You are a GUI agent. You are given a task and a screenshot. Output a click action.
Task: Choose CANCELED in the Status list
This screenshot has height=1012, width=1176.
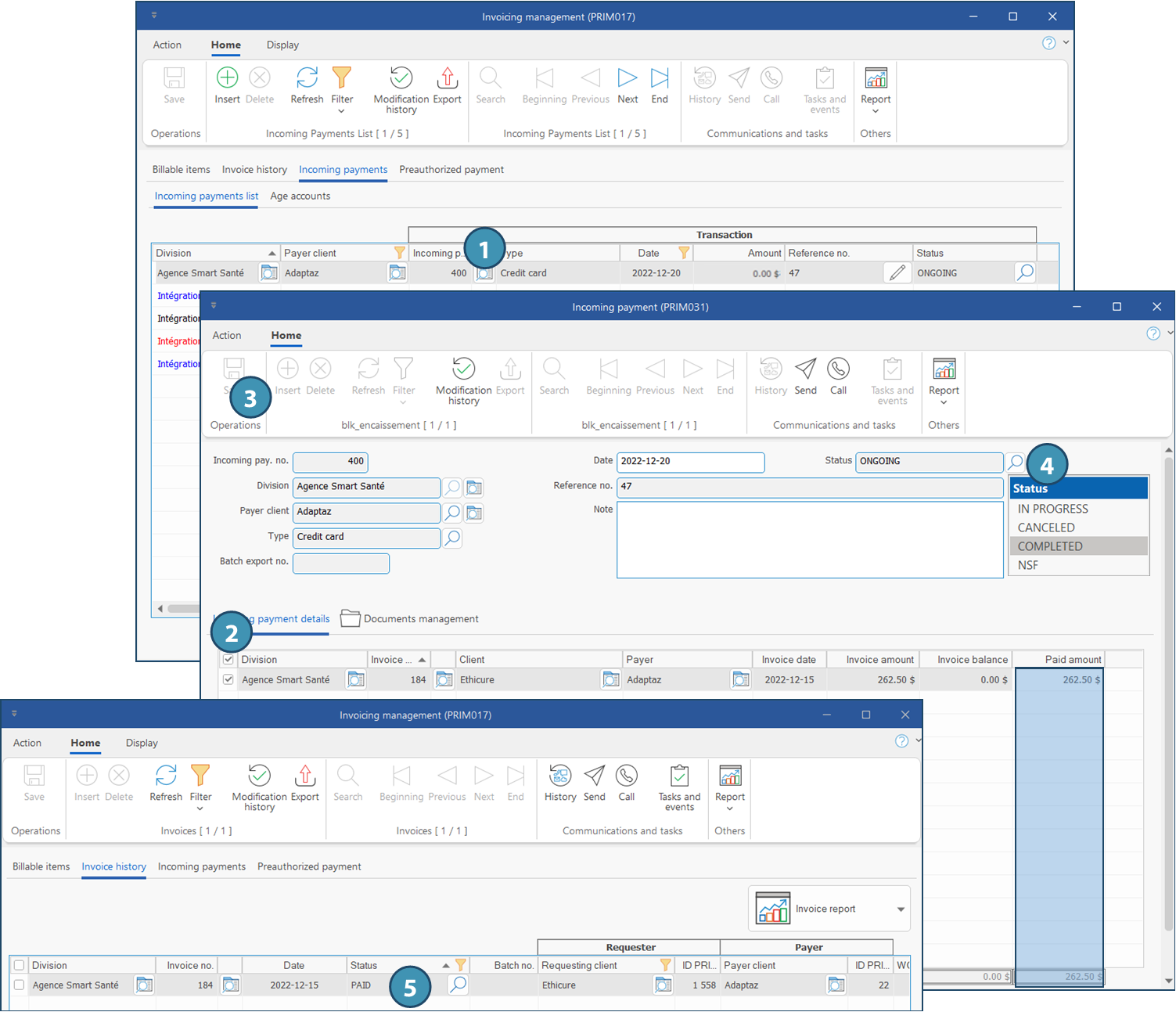click(x=1045, y=528)
